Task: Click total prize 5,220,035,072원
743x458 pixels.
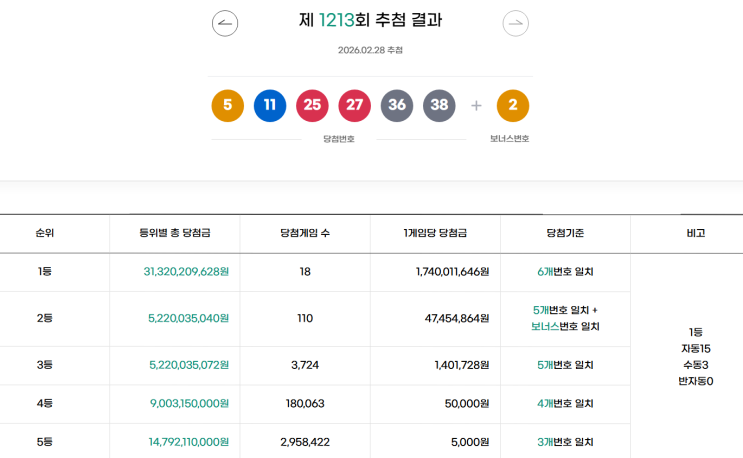Action: point(189,365)
